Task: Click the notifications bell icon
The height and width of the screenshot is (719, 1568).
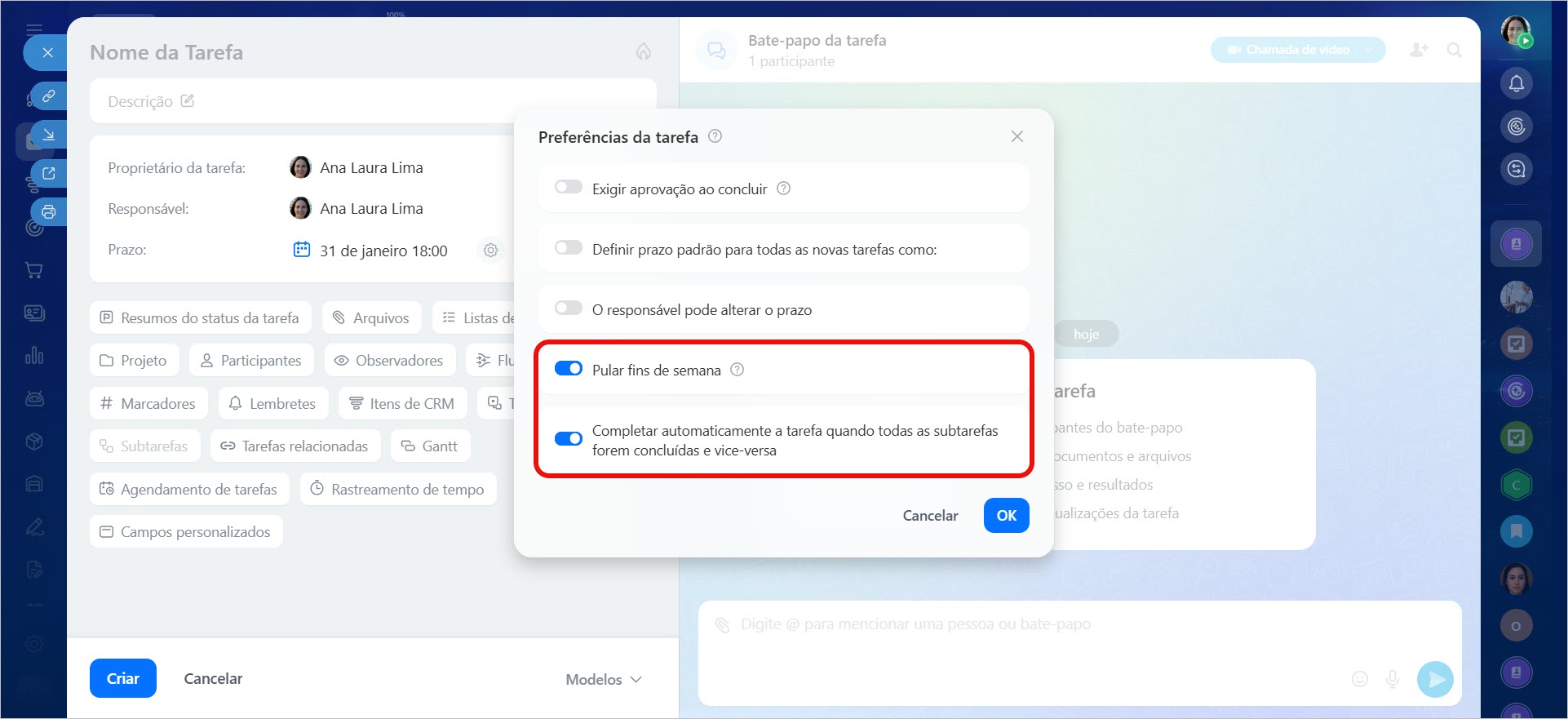Action: click(1516, 83)
